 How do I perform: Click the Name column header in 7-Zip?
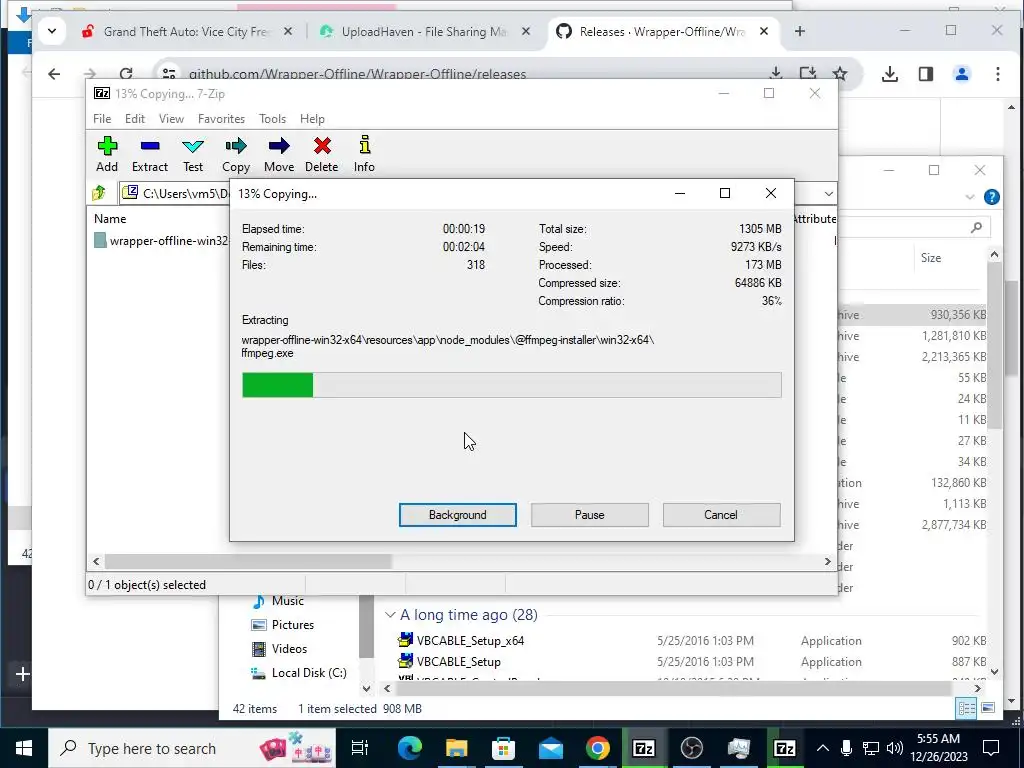point(110,219)
